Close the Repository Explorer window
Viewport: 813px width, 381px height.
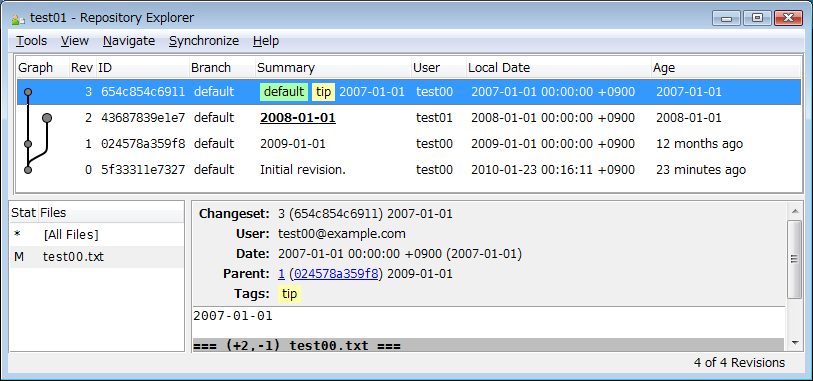[788, 18]
